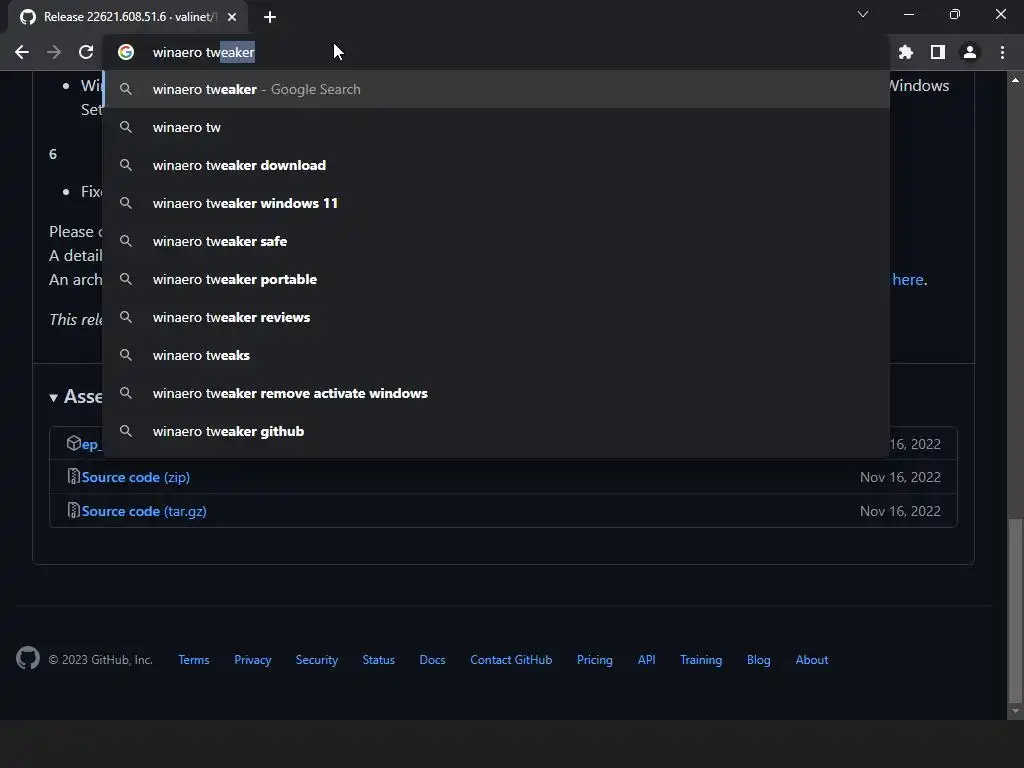The image size is (1024, 768).
Task: Open the Blog footer link
Action: (759, 660)
